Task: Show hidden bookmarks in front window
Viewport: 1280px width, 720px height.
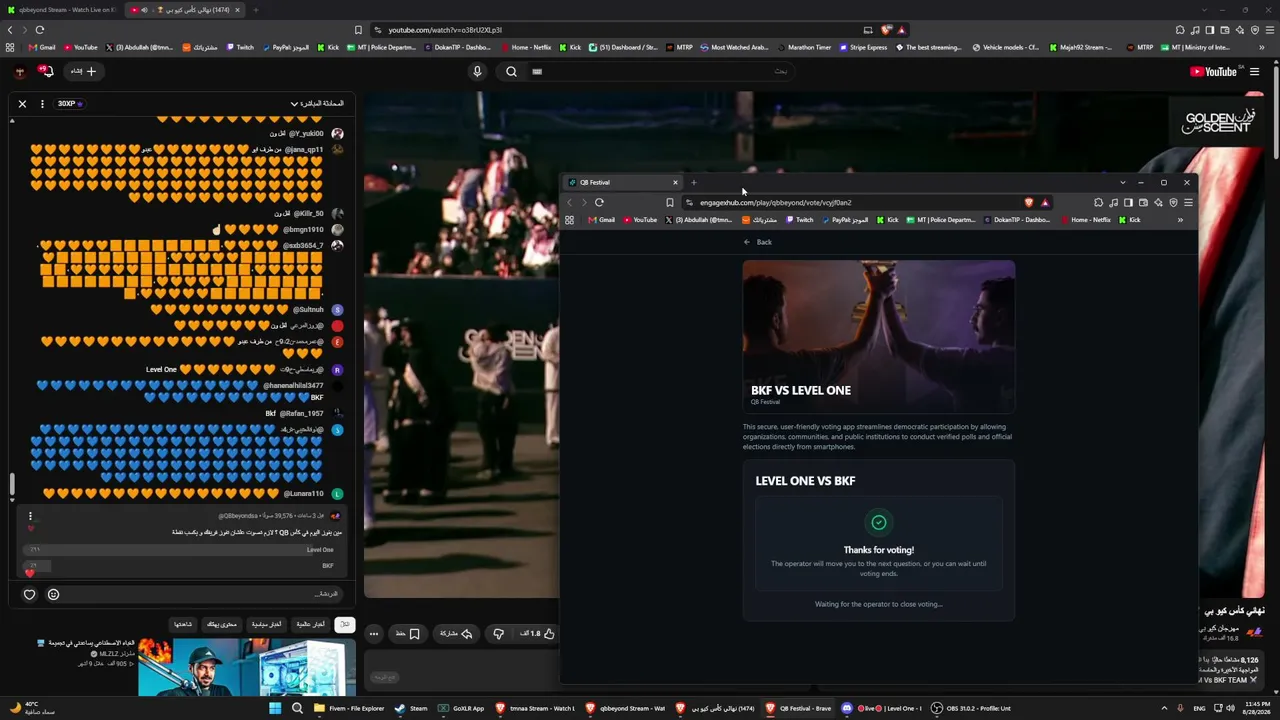Action: point(1180,220)
